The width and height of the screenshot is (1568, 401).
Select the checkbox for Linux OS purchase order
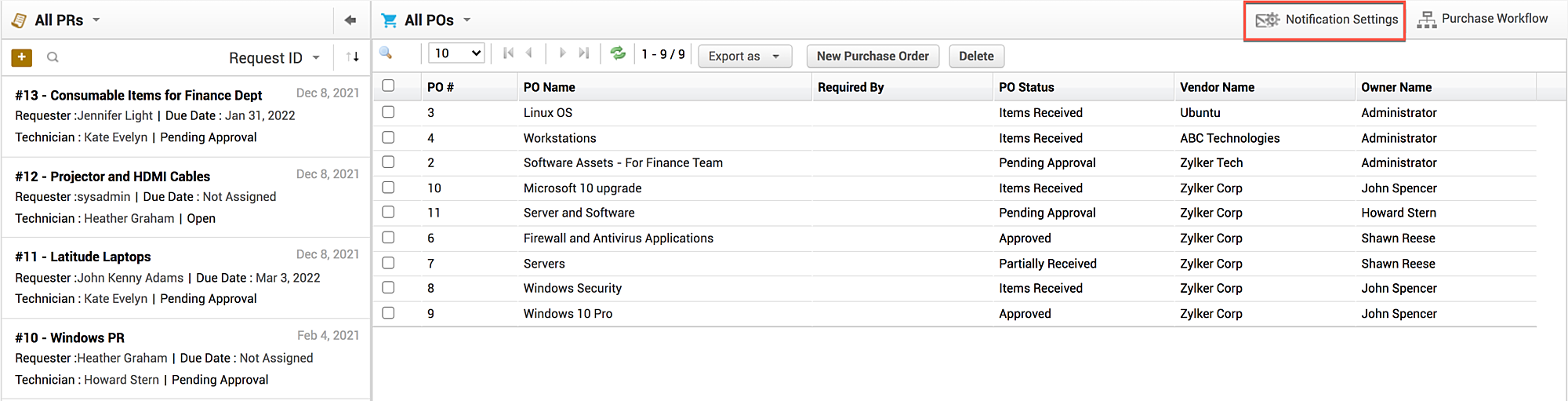(x=388, y=112)
